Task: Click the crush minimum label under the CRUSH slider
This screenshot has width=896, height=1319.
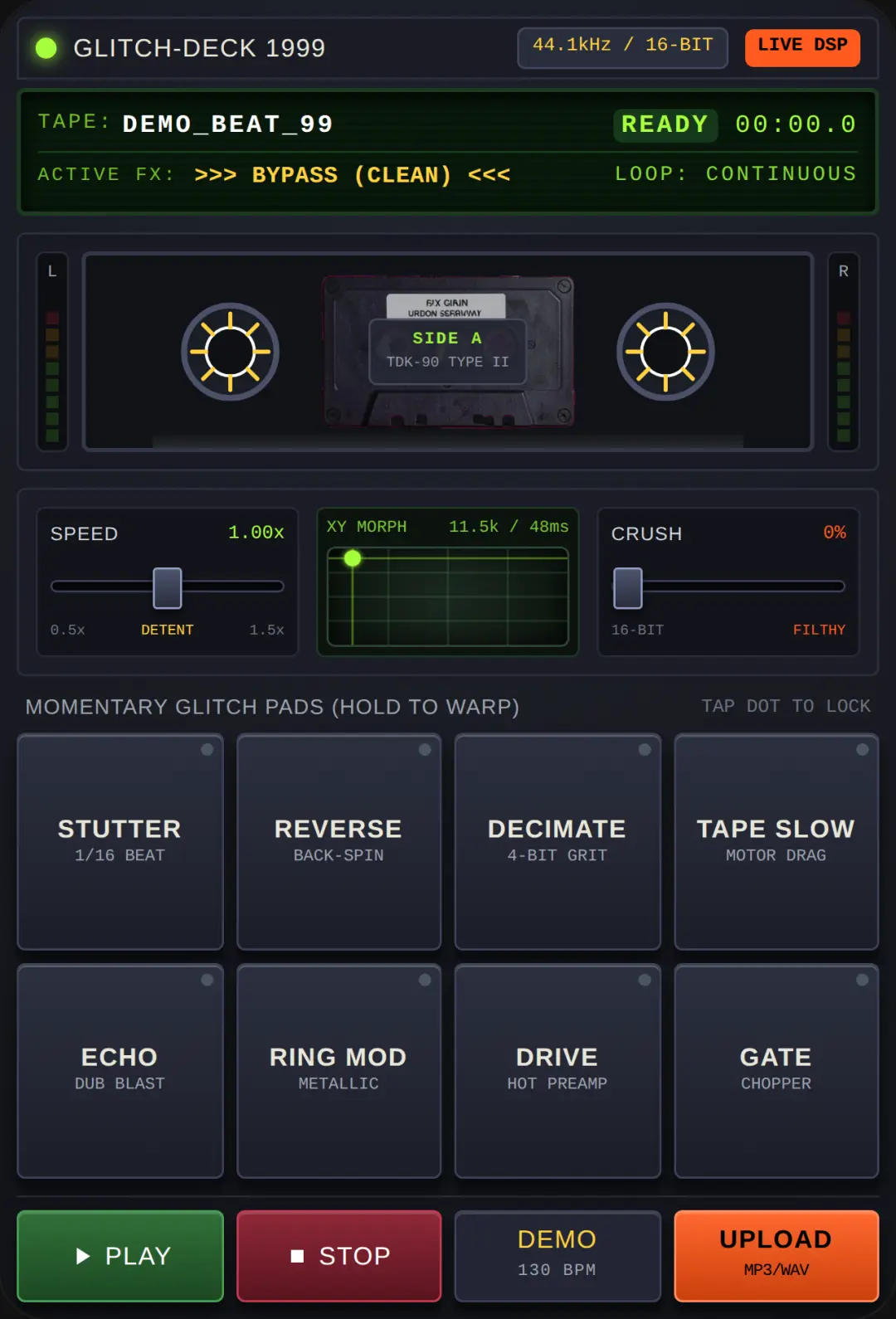Action: [x=637, y=630]
